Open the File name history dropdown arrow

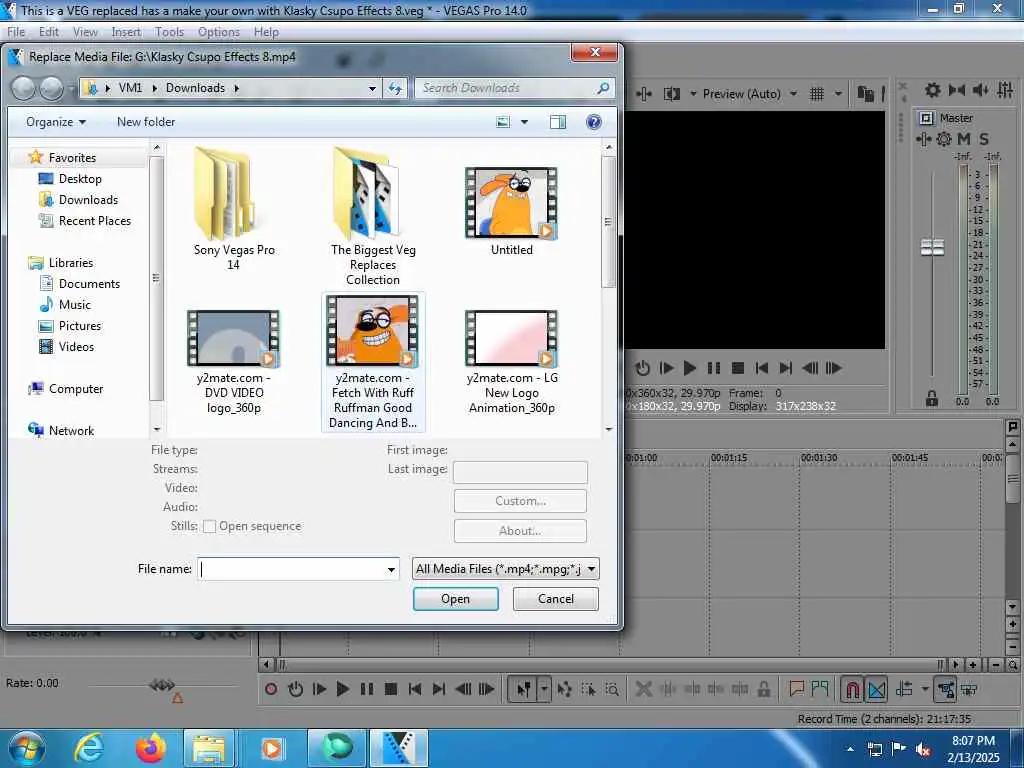point(391,569)
